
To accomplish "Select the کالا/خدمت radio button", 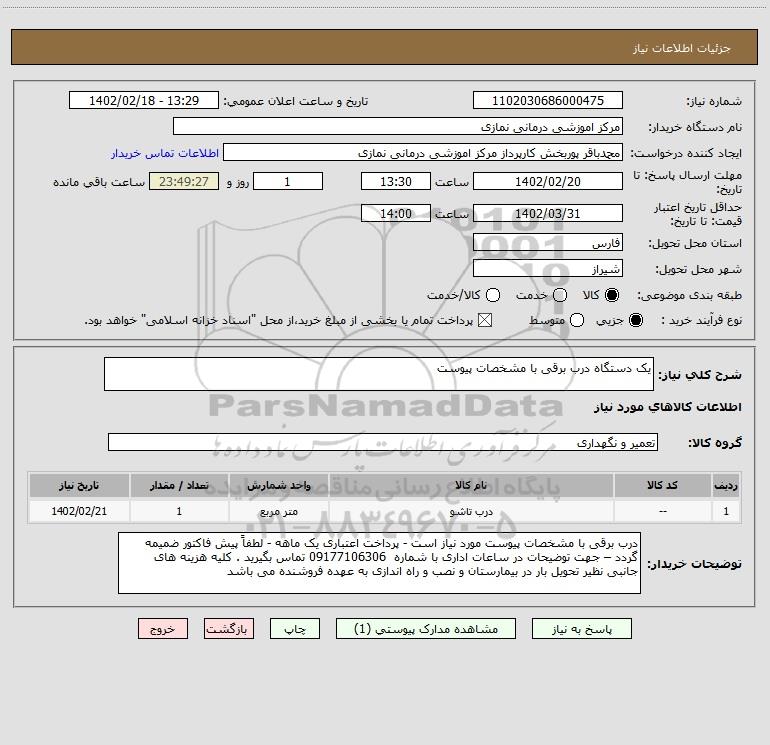I will pyautogui.click(x=493, y=295).
